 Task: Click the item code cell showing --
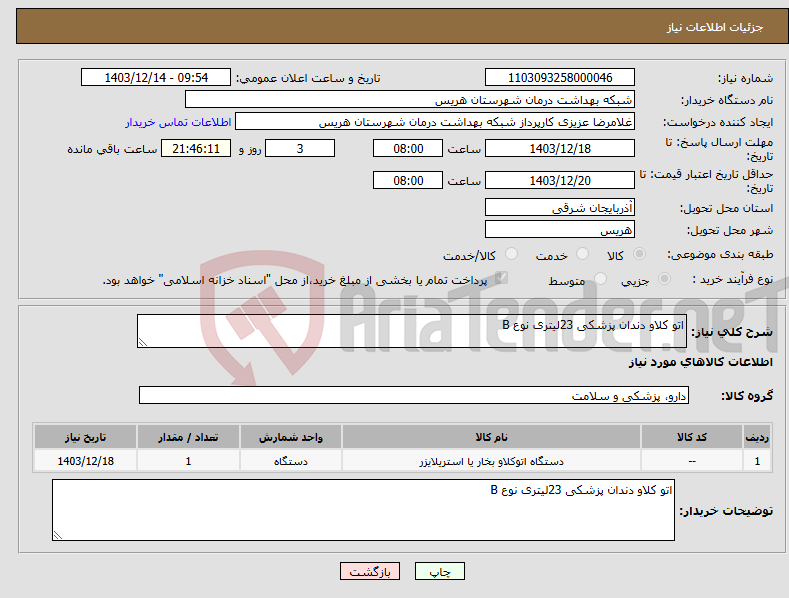point(692,461)
